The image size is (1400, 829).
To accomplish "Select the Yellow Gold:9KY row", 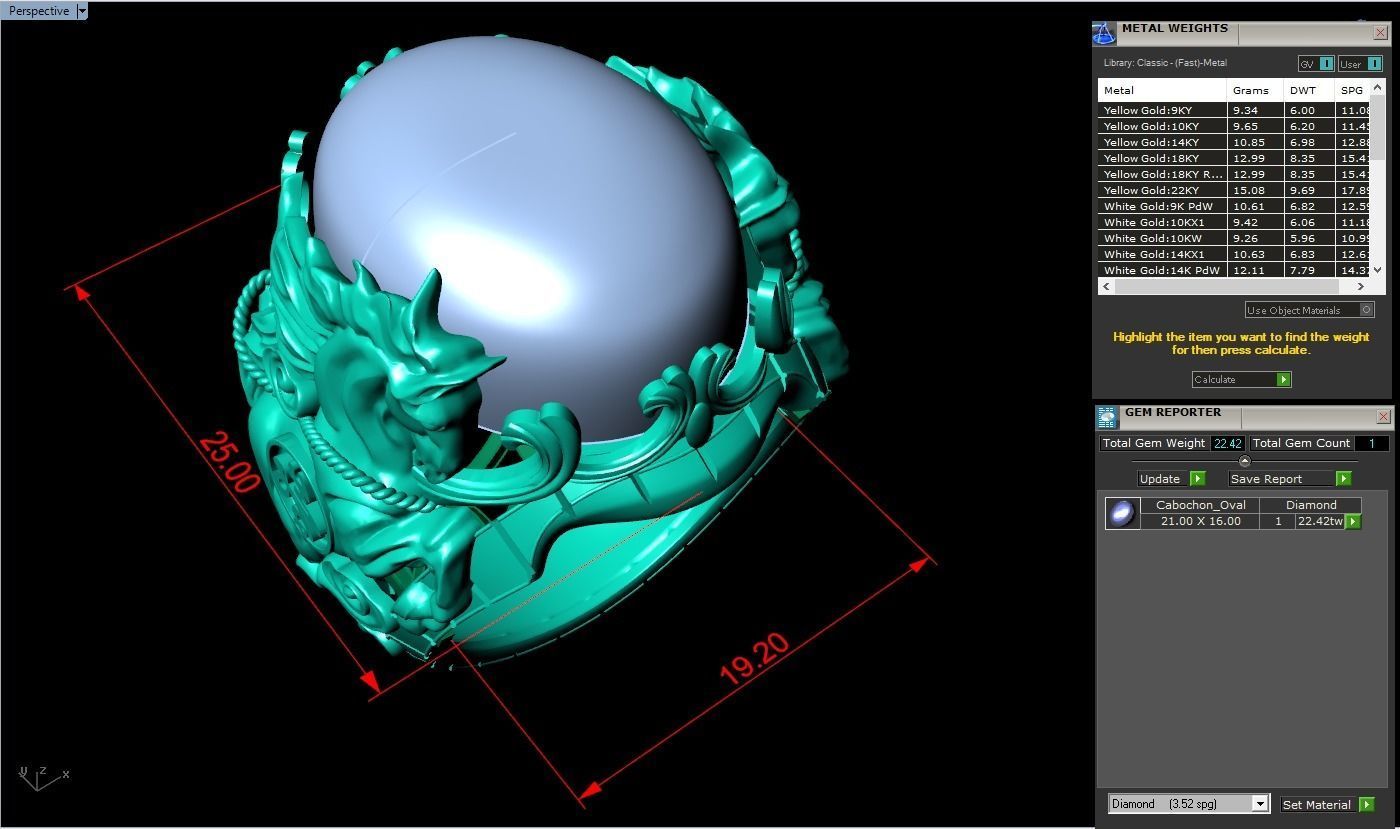I will [x=1233, y=110].
